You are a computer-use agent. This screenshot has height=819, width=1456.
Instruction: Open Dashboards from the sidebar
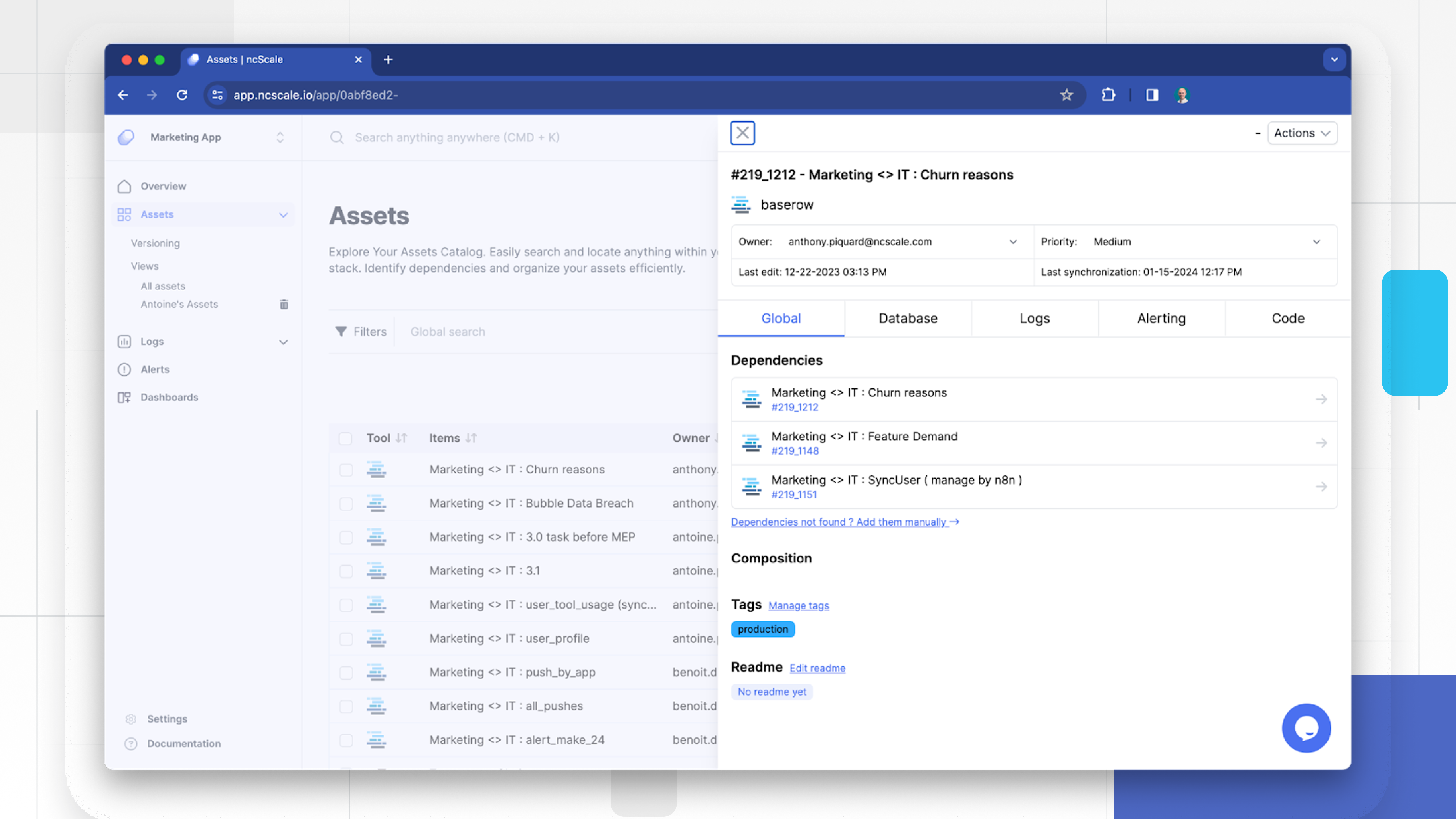click(169, 397)
